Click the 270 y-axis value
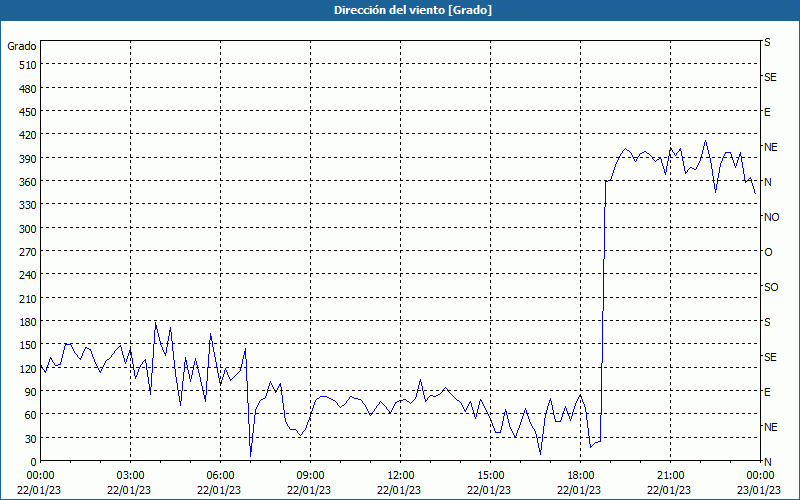 [x=28, y=252]
